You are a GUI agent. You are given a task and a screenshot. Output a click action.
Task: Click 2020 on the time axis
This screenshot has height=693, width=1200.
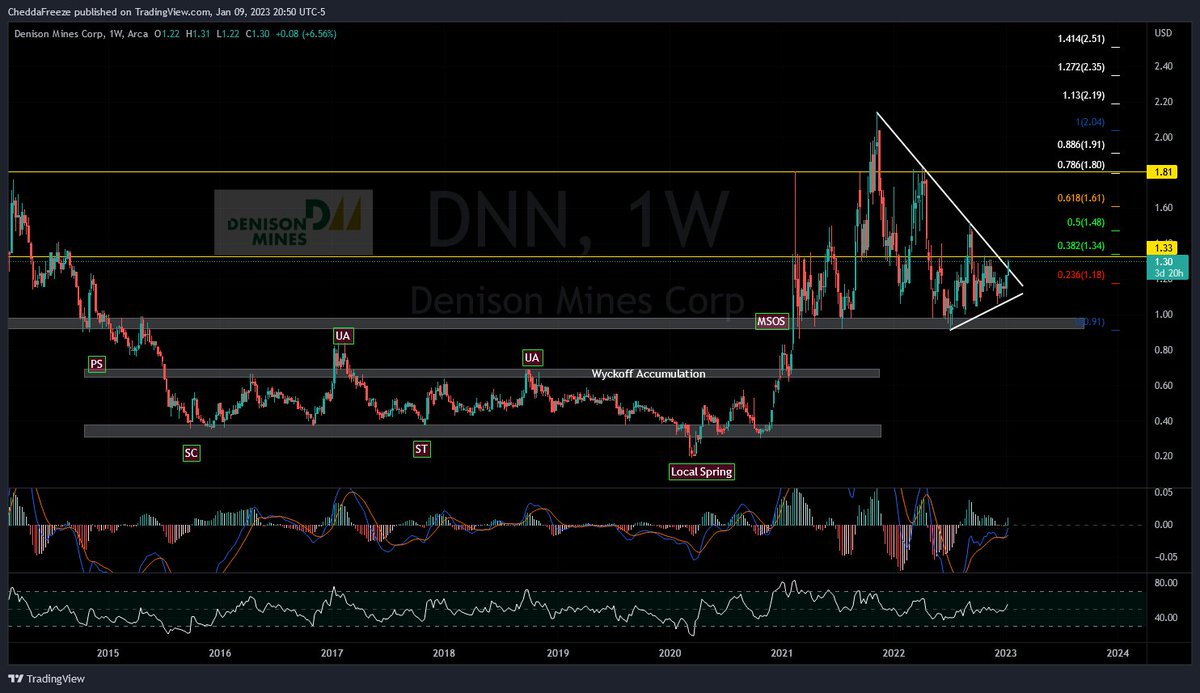[671, 653]
